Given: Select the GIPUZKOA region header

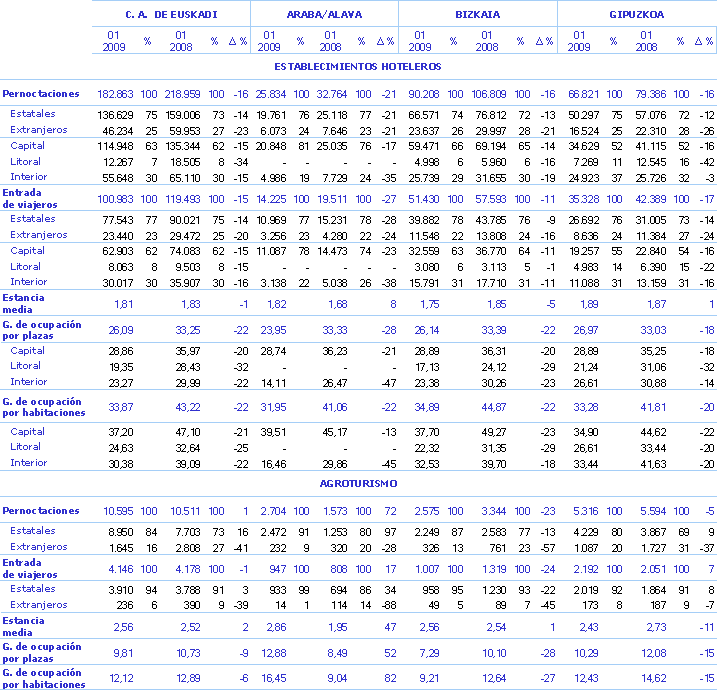Looking at the screenshot, I should [x=636, y=15].
